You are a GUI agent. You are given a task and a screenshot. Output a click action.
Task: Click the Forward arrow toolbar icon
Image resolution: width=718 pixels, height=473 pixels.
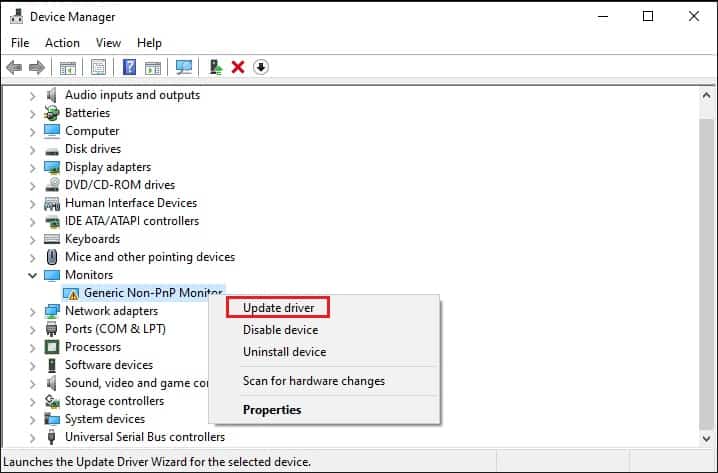(x=37, y=68)
